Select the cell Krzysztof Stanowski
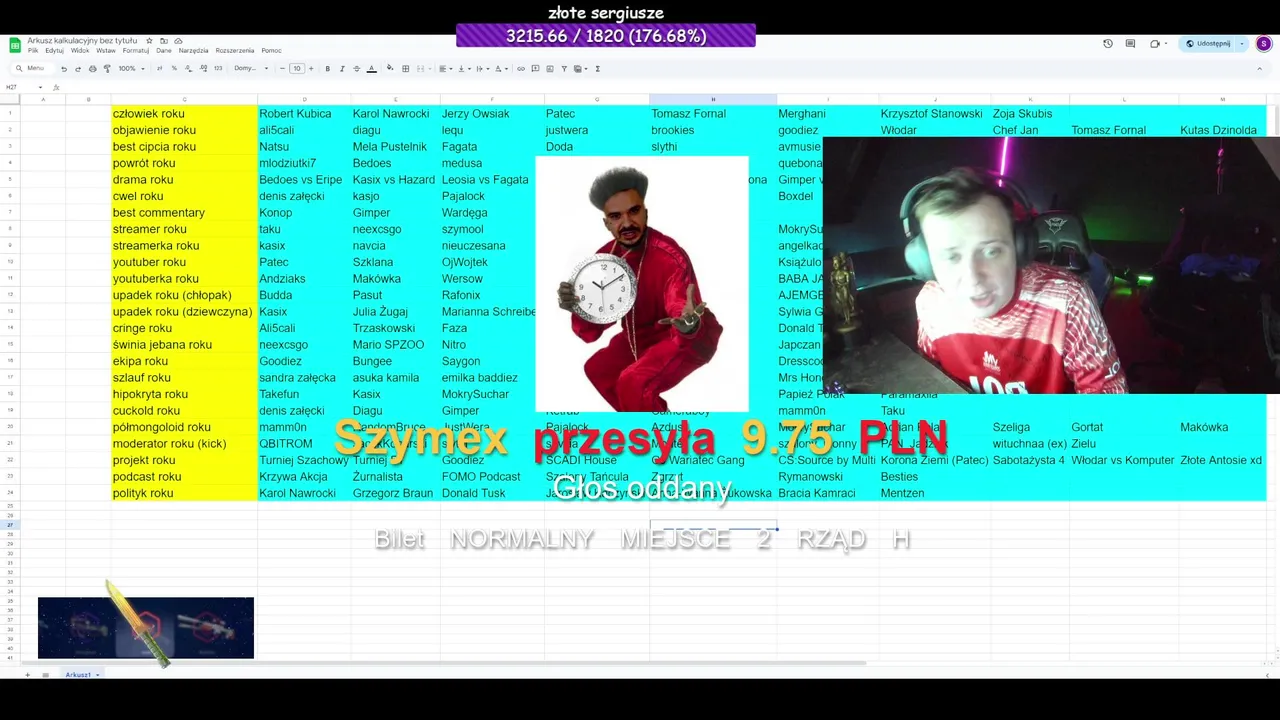The height and width of the screenshot is (720, 1280). pos(933,114)
